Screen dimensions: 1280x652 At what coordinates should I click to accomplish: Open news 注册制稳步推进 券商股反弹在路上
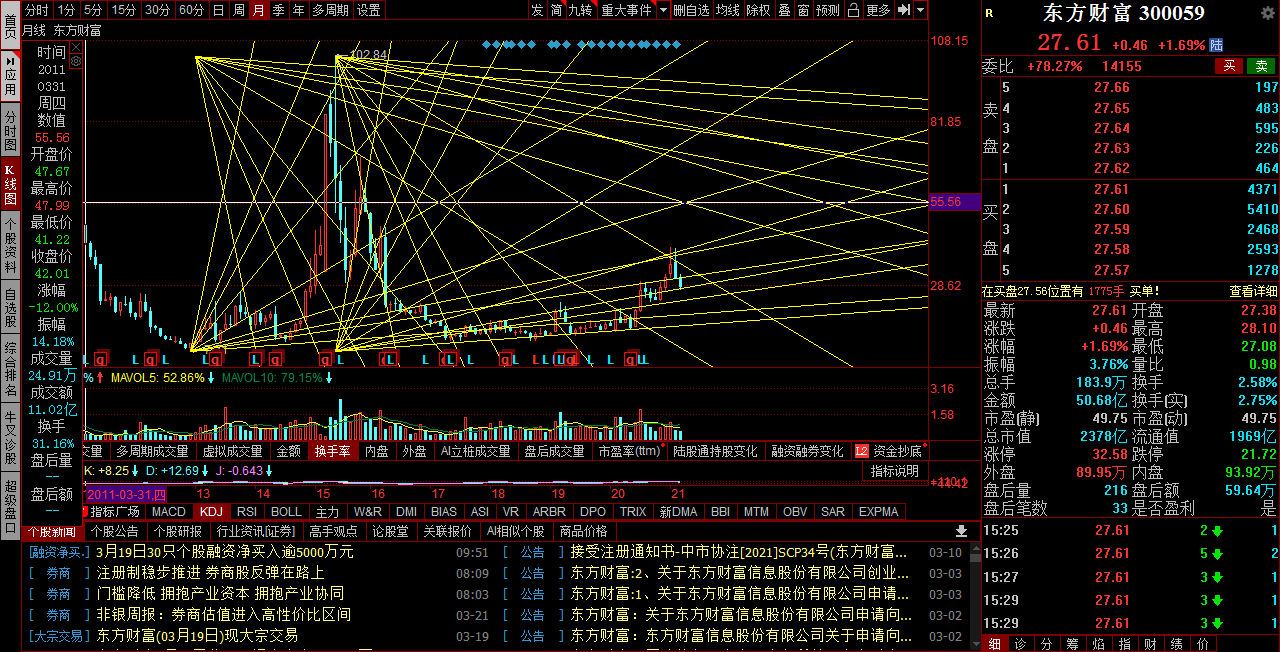tap(210, 573)
